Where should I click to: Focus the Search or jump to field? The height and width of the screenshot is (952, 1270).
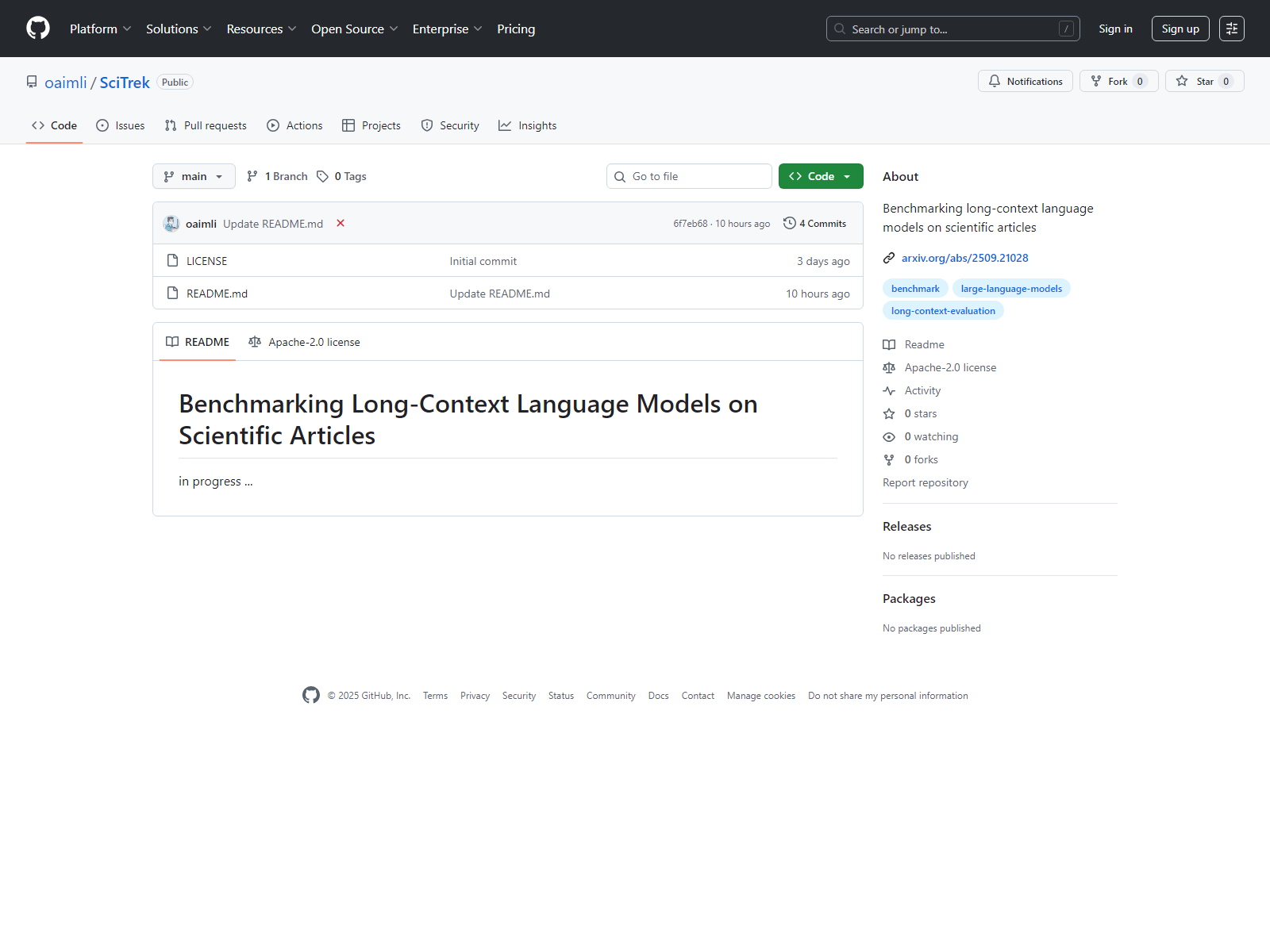[952, 29]
